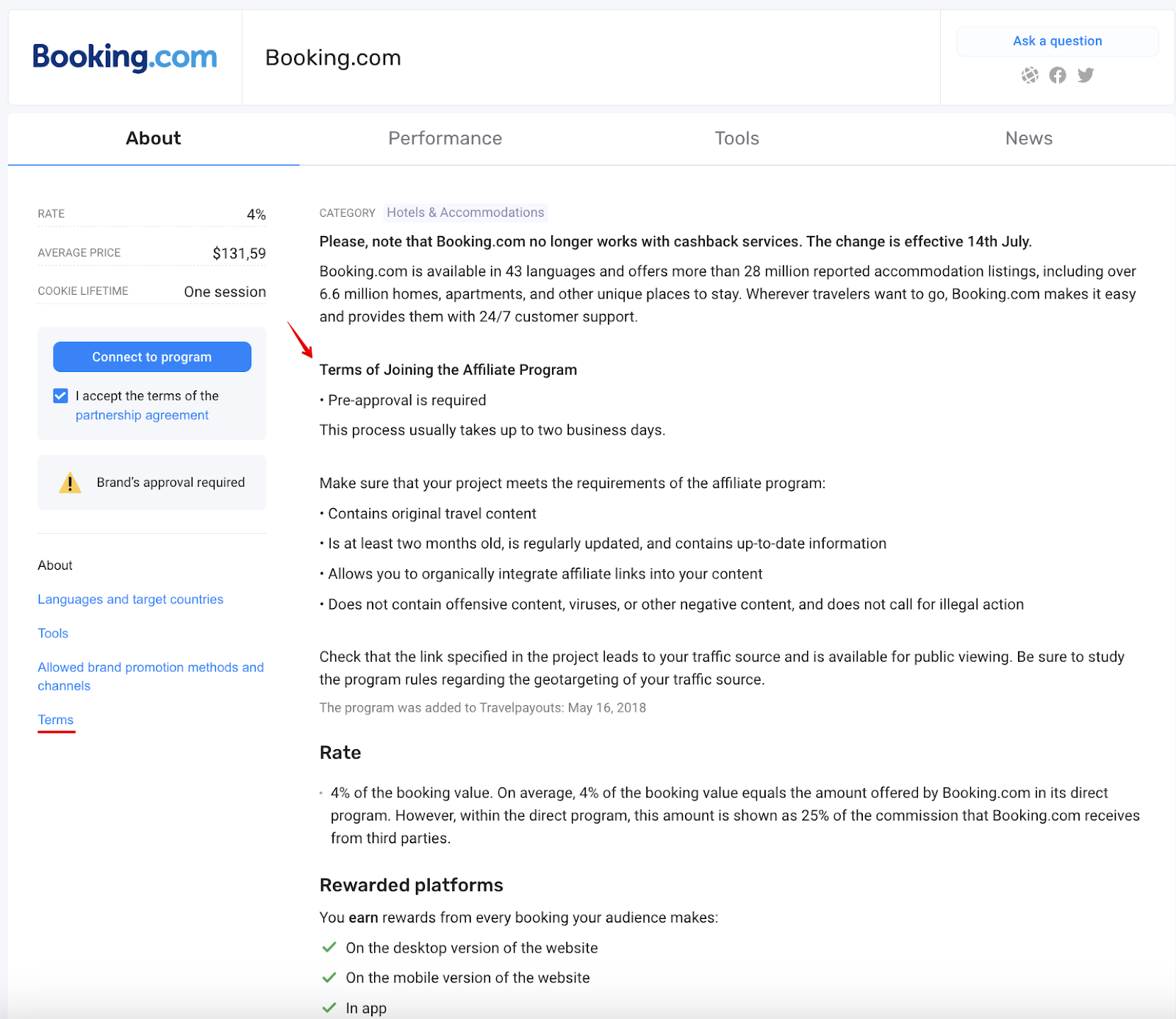Open the Tools tab
1176x1019 pixels.
(737, 138)
